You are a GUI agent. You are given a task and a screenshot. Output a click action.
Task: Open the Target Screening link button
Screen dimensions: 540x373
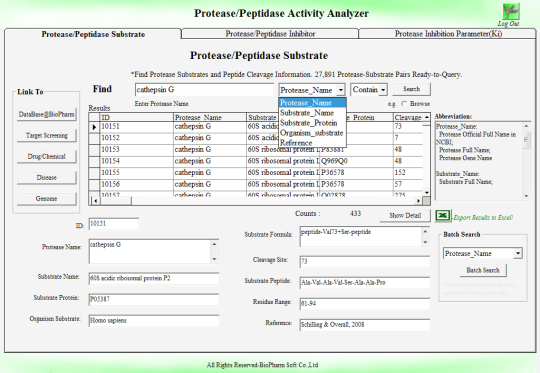tap(46, 135)
